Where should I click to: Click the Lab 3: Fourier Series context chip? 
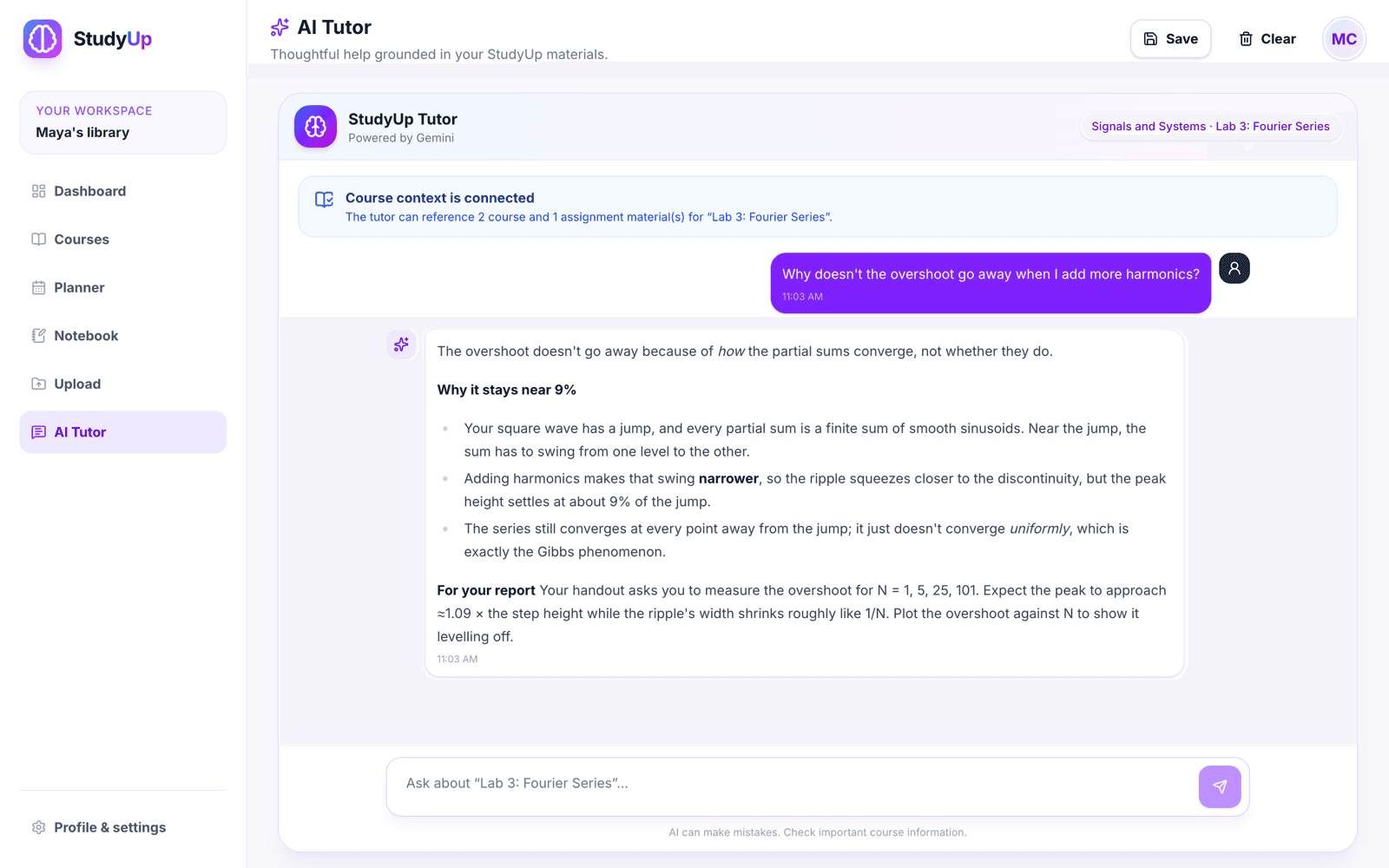click(x=1210, y=127)
